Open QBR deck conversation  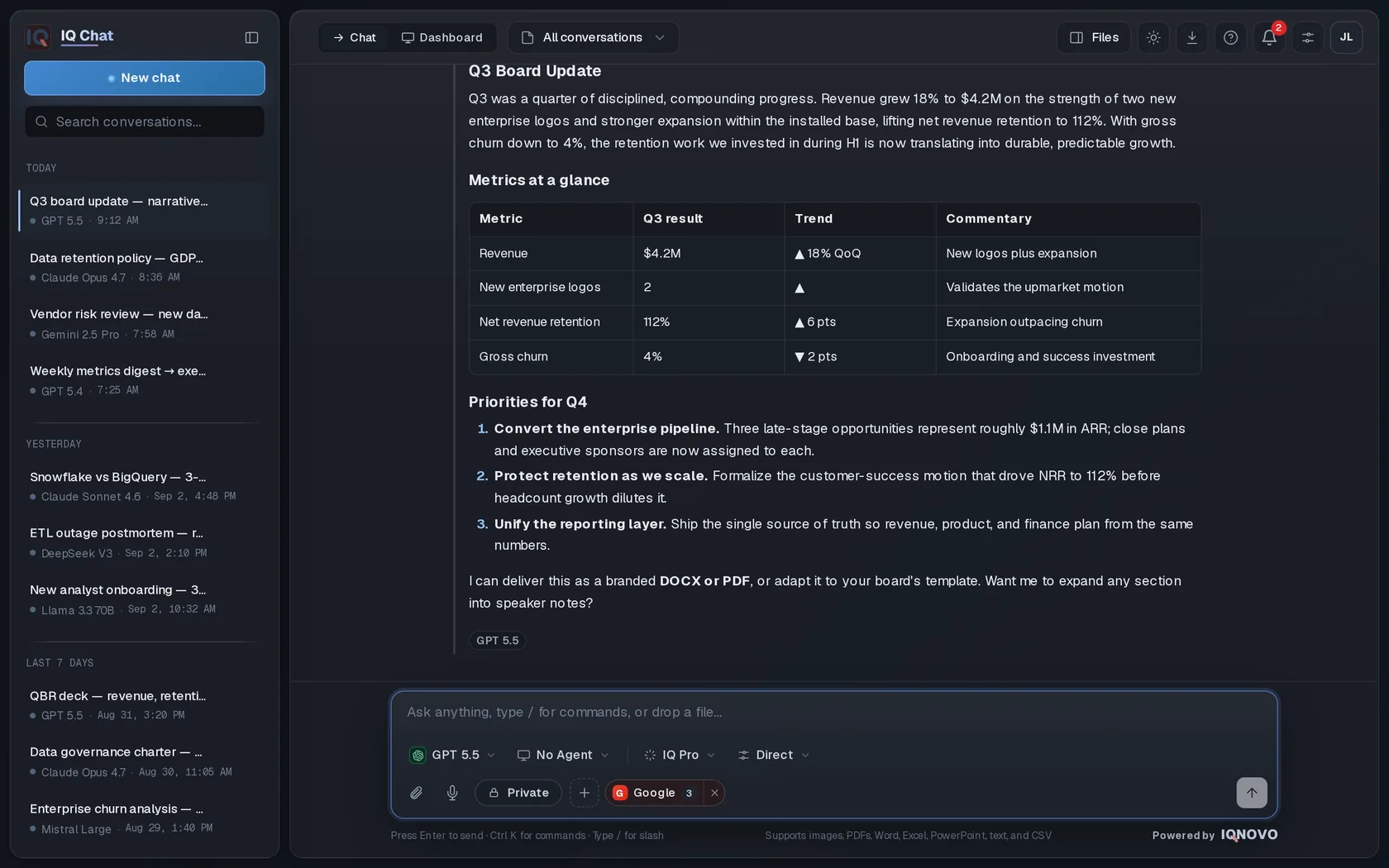click(145, 705)
